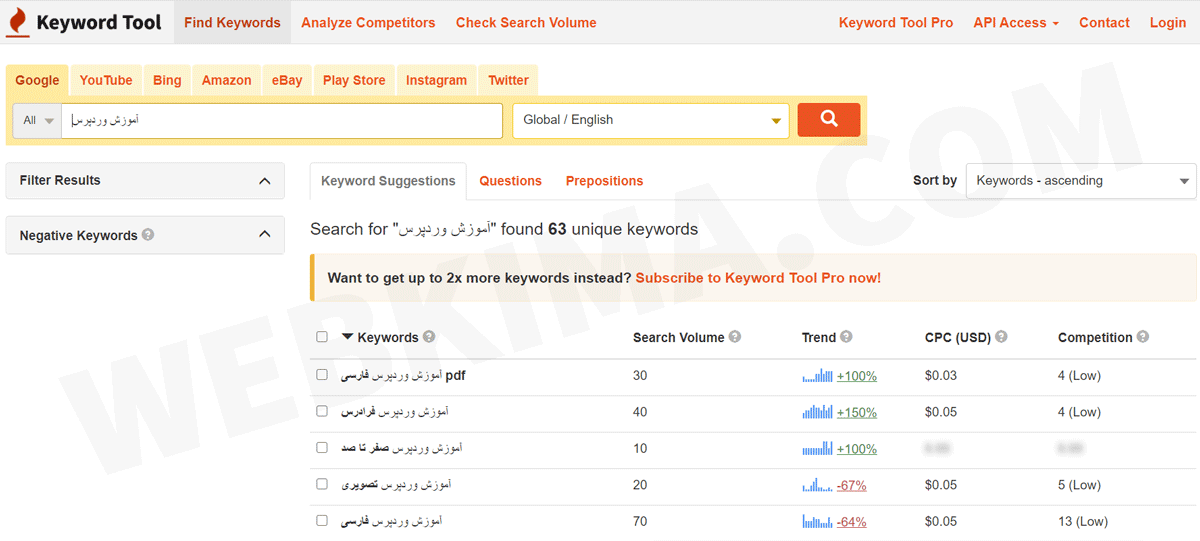Screen dimensions: 1200x541
Task: Switch to the Play Store tab
Action: [x=354, y=80]
